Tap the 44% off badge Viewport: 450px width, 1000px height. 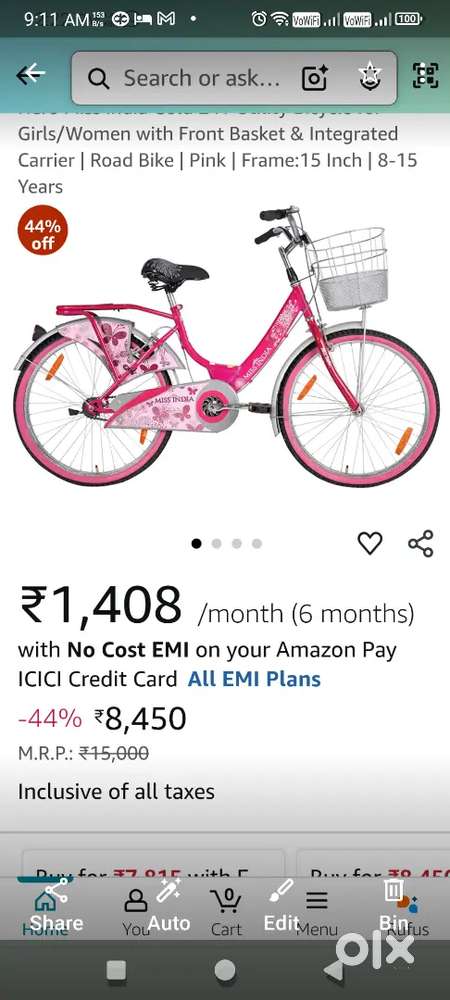43,230
